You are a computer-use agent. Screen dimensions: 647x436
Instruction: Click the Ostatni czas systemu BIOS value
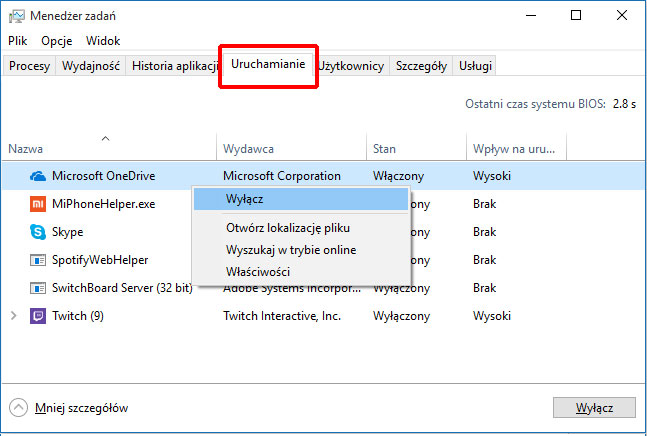(x=624, y=104)
